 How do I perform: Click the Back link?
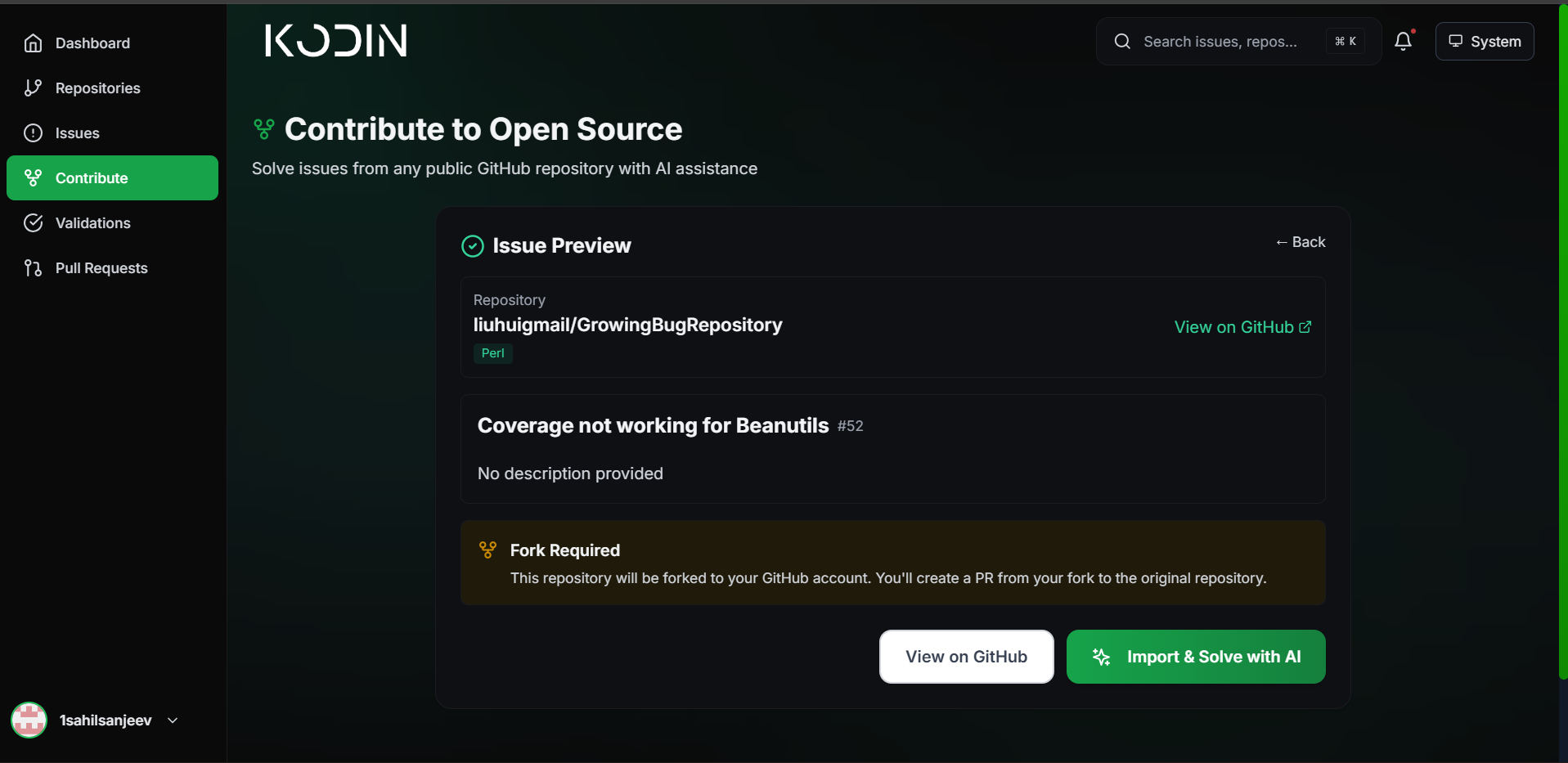pos(1301,242)
